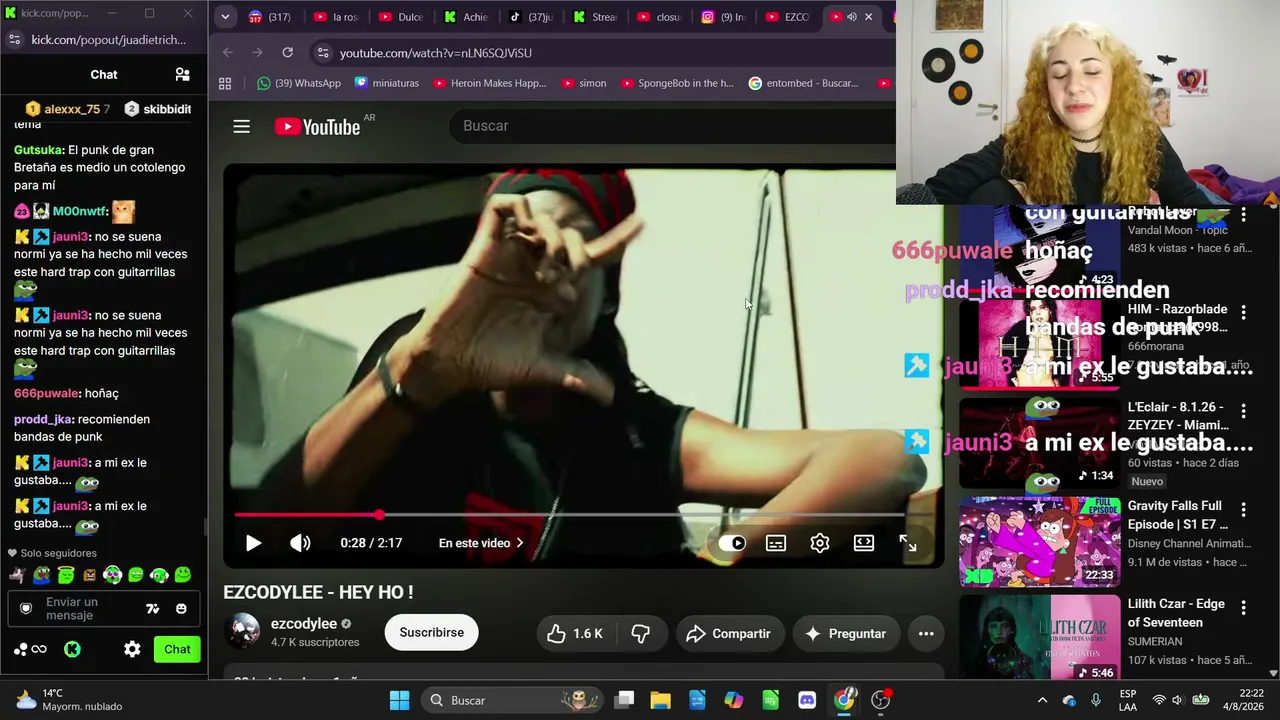
Task: Open the 7TV emote menu in chat
Action: point(153,608)
